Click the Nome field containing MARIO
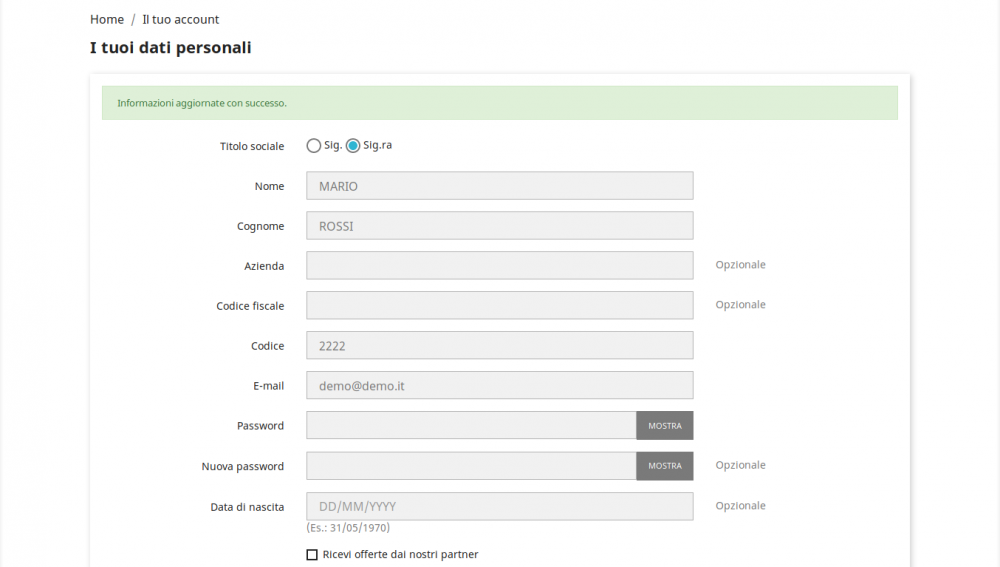1000x567 pixels. point(499,186)
